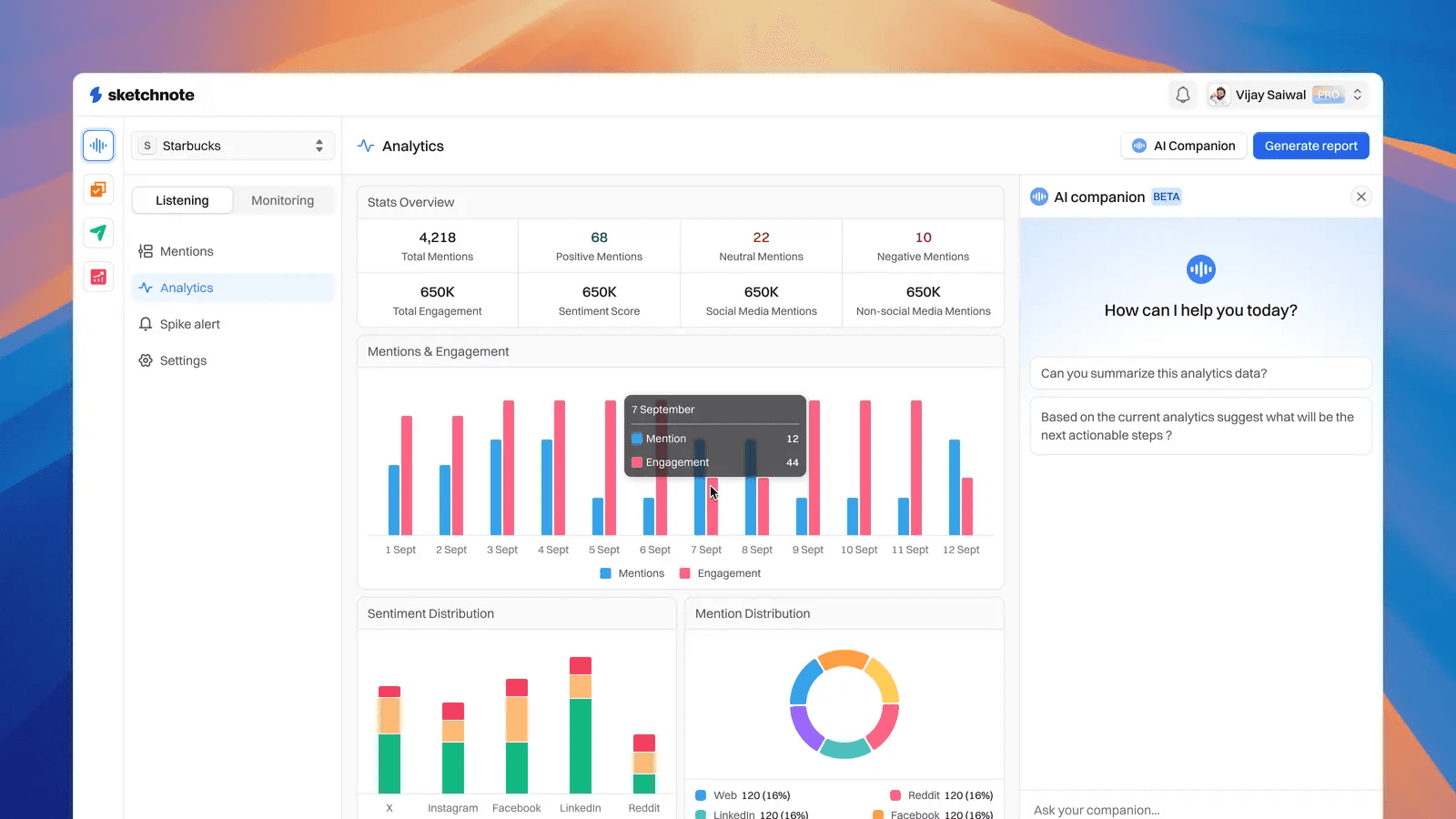Expand the Vijay Saiwal account menu arrows
The width and height of the screenshot is (1456, 819).
tap(1357, 95)
